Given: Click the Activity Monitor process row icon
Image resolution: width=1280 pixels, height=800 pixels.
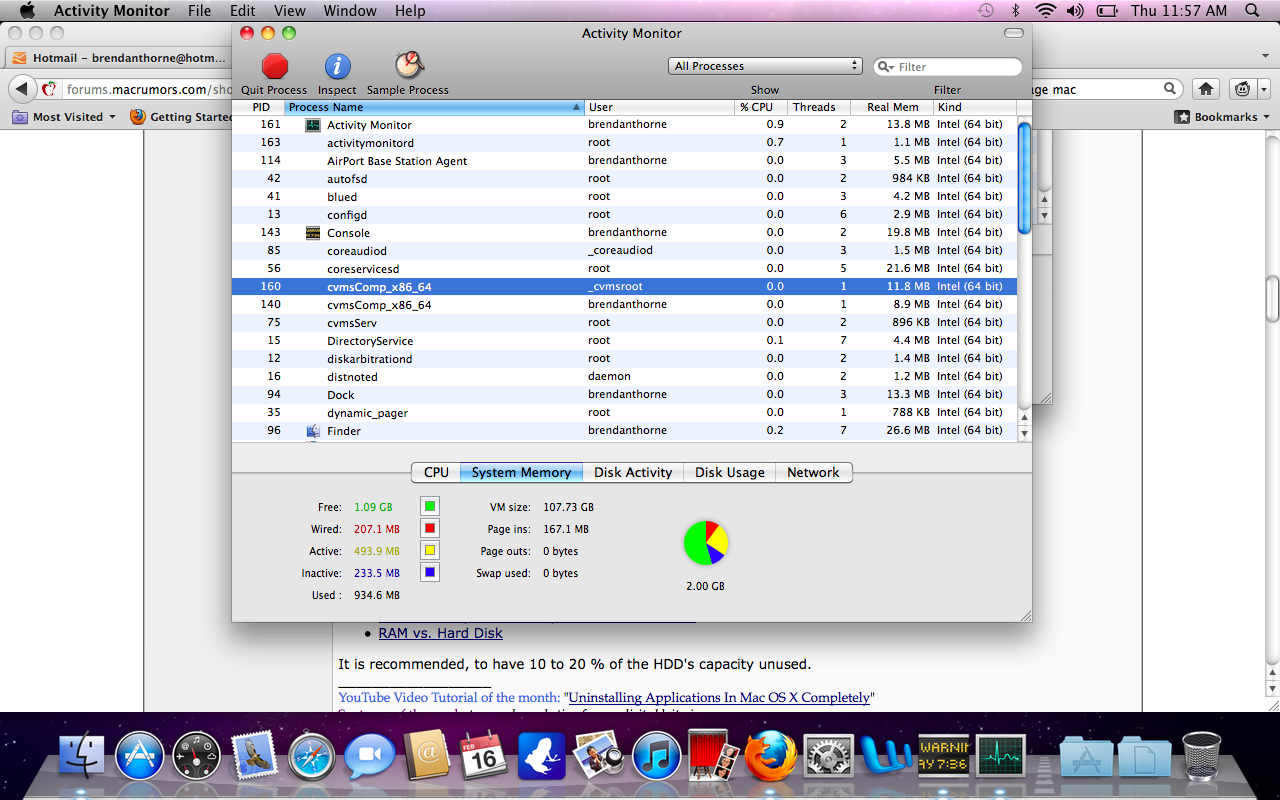Looking at the screenshot, I should click(x=312, y=125).
